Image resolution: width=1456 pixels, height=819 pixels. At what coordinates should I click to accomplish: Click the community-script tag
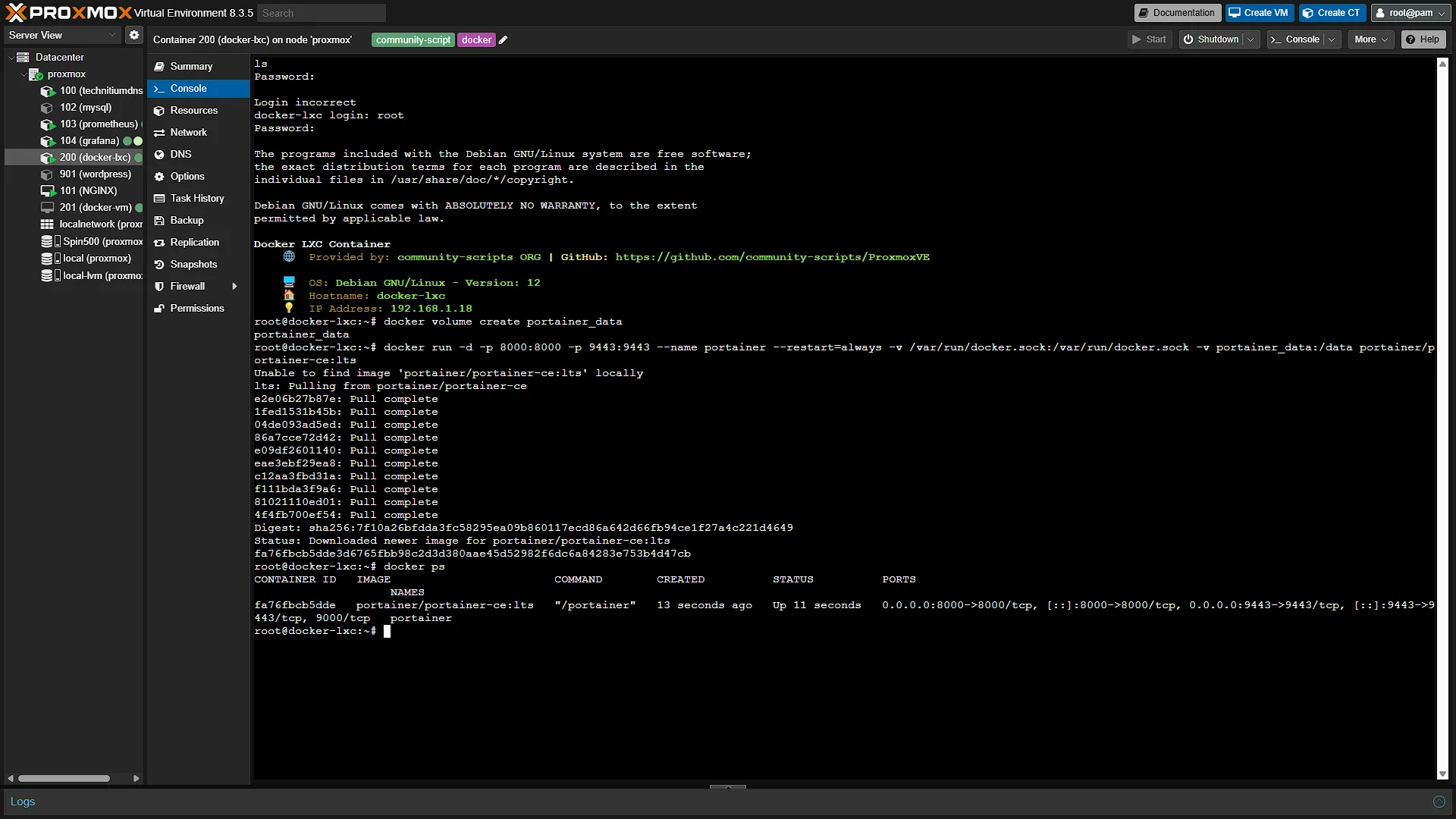click(x=413, y=40)
